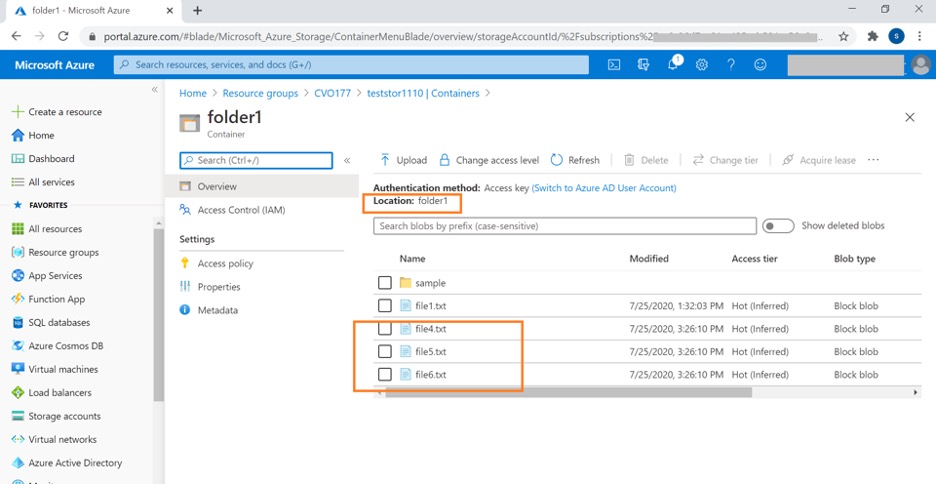Click the Search blobs by prefix field
Screen dimensions: 936x484
pos(563,226)
